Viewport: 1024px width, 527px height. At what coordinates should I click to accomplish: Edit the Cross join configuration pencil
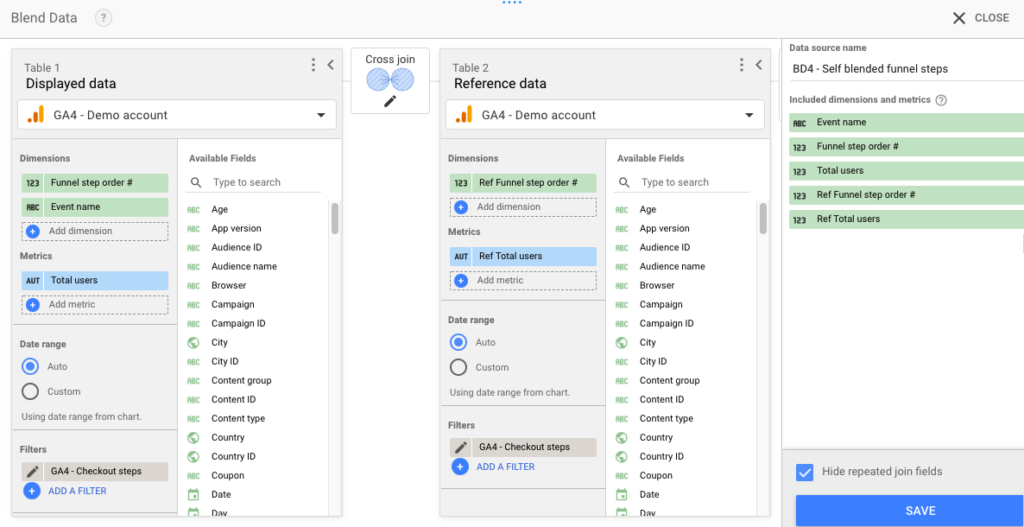(x=390, y=101)
